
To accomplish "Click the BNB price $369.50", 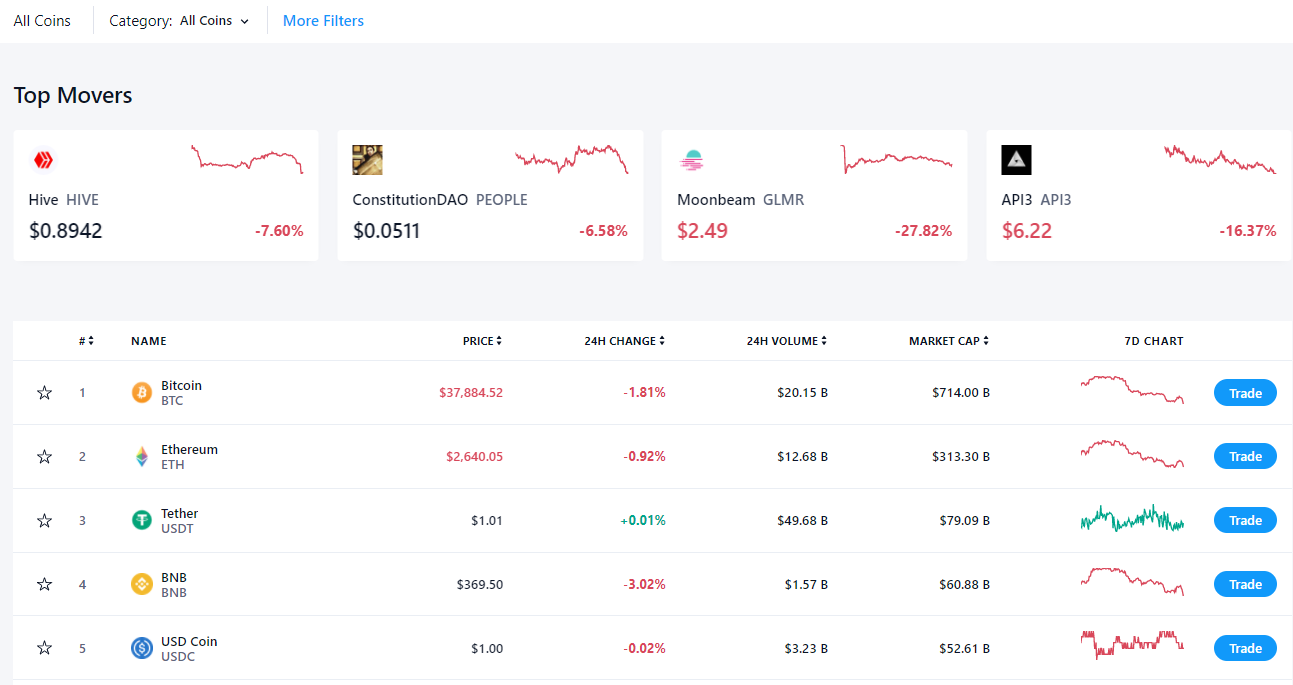I will pos(480,584).
